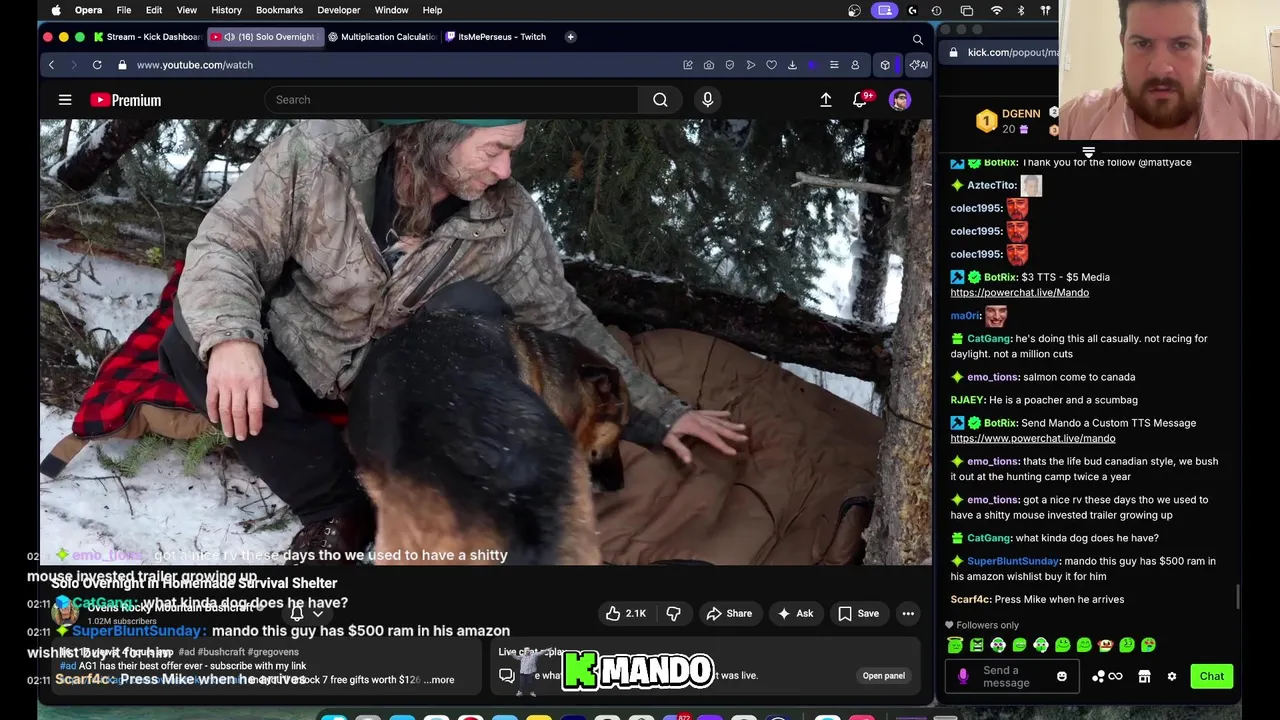Expand video description with ...more

[439, 680]
